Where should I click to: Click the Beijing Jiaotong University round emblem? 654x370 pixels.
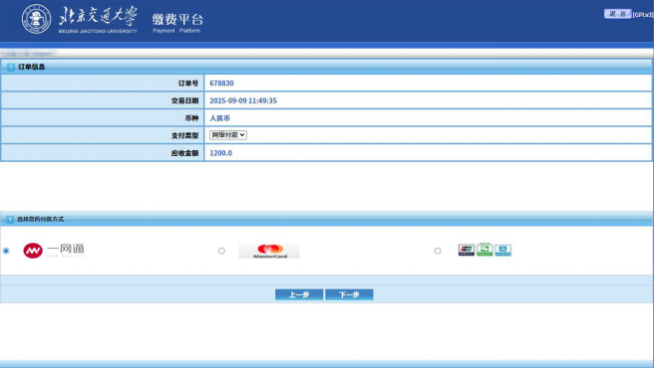coord(37,19)
